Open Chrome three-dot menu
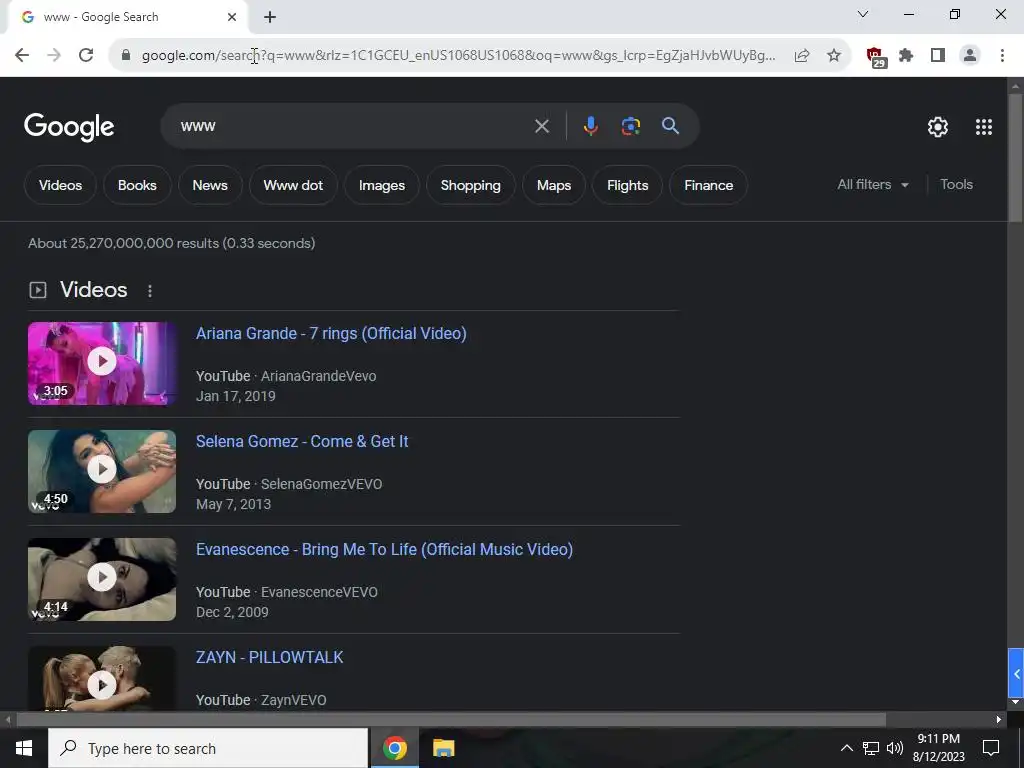This screenshot has height=768, width=1024. 1002,56
